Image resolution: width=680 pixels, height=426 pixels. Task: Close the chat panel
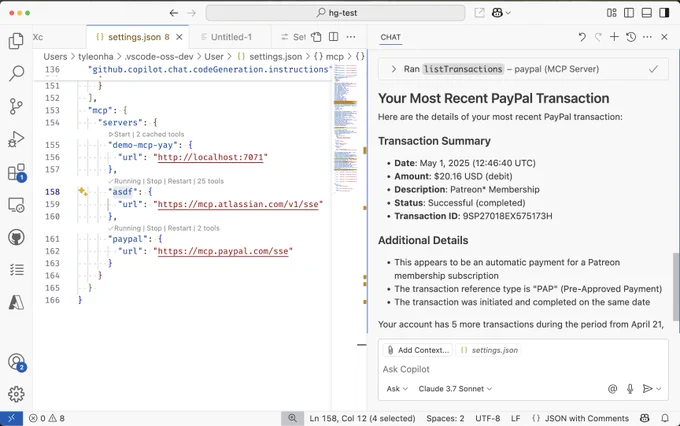point(664,37)
